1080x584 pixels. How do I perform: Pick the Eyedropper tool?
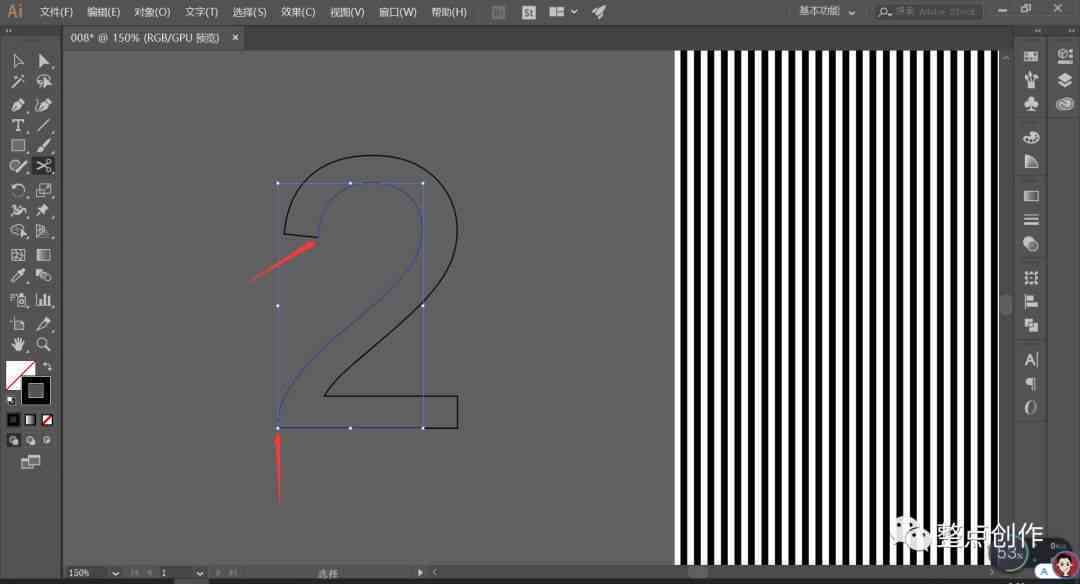(x=18, y=275)
